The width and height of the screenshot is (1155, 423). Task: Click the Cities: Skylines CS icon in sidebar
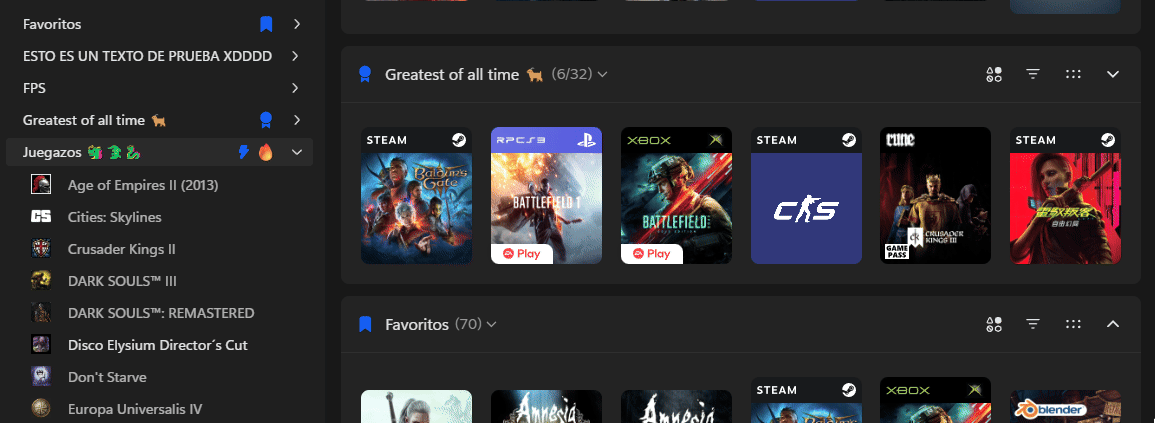[41, 217]
